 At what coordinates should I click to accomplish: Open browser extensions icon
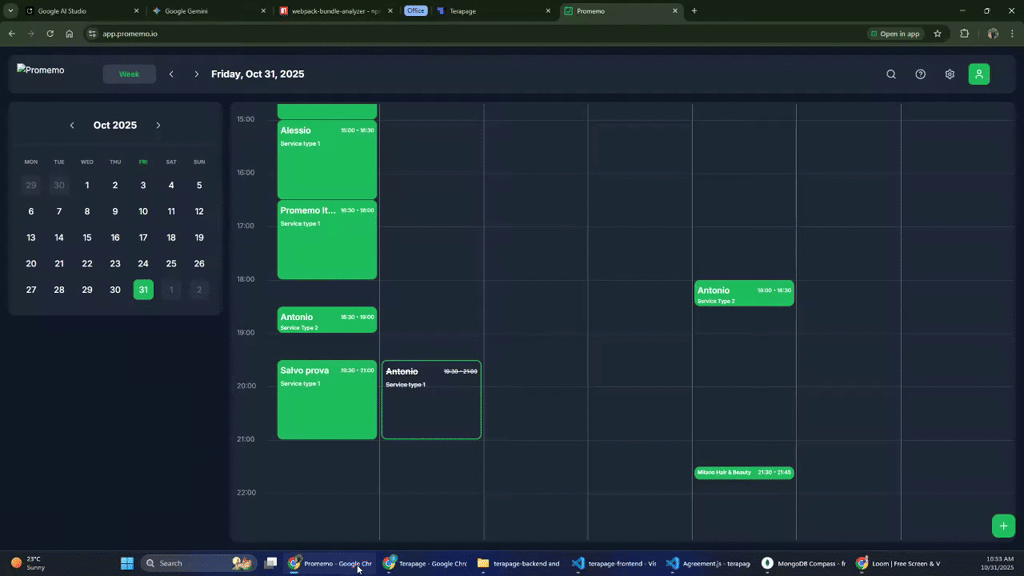click(965, 34)
